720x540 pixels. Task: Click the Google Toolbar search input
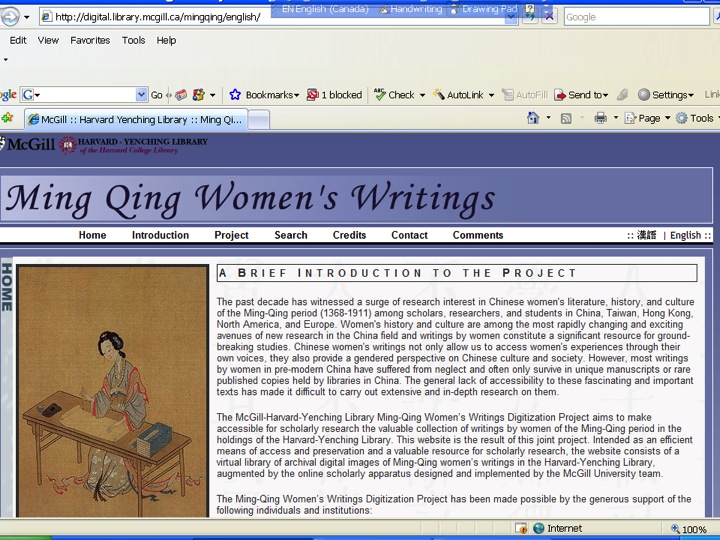tap(84, 95)
